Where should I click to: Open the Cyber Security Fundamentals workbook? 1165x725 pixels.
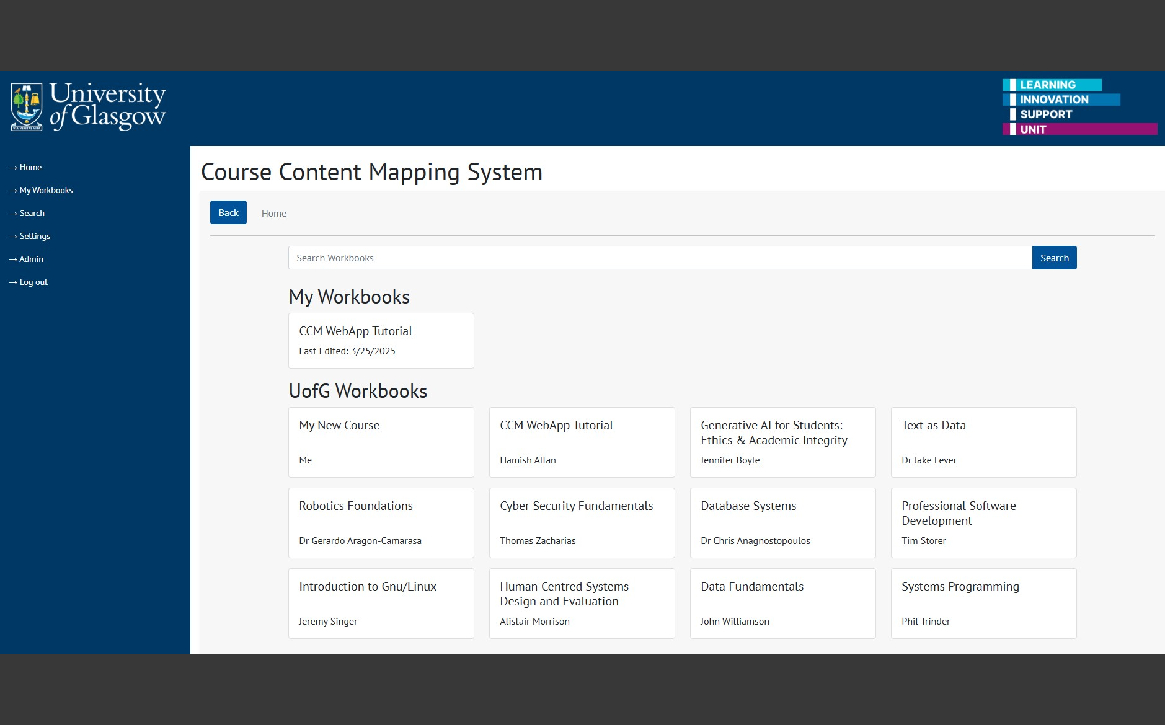pyautogui.click(x=582, y=522)
